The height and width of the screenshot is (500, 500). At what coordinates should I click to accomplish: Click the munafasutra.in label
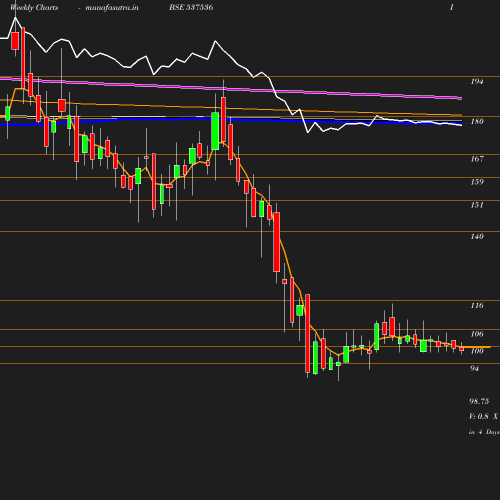point(112,7)
